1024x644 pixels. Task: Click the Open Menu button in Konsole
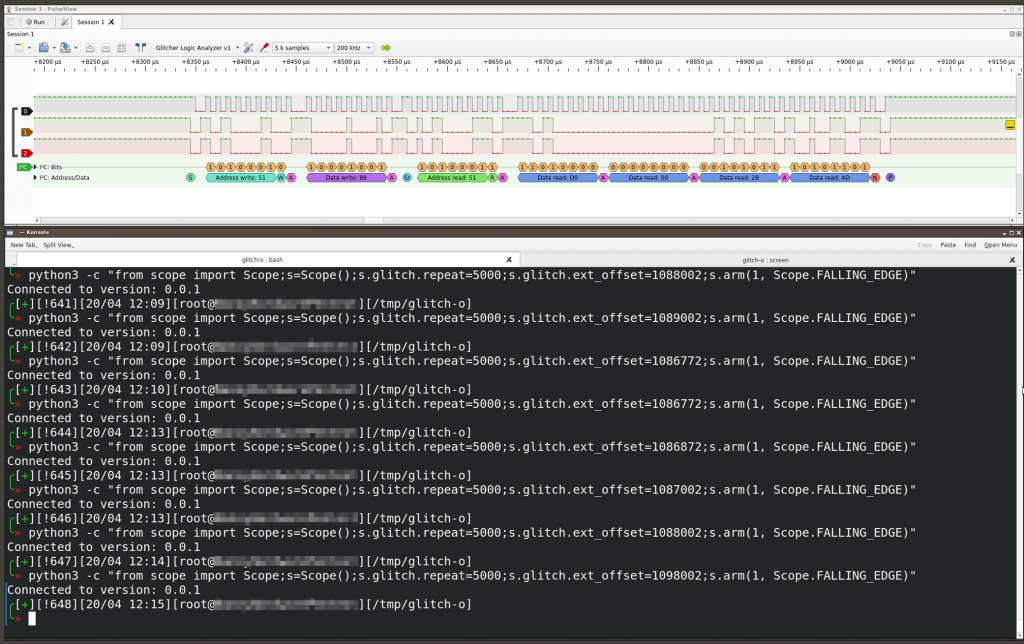coord(1000,244)
